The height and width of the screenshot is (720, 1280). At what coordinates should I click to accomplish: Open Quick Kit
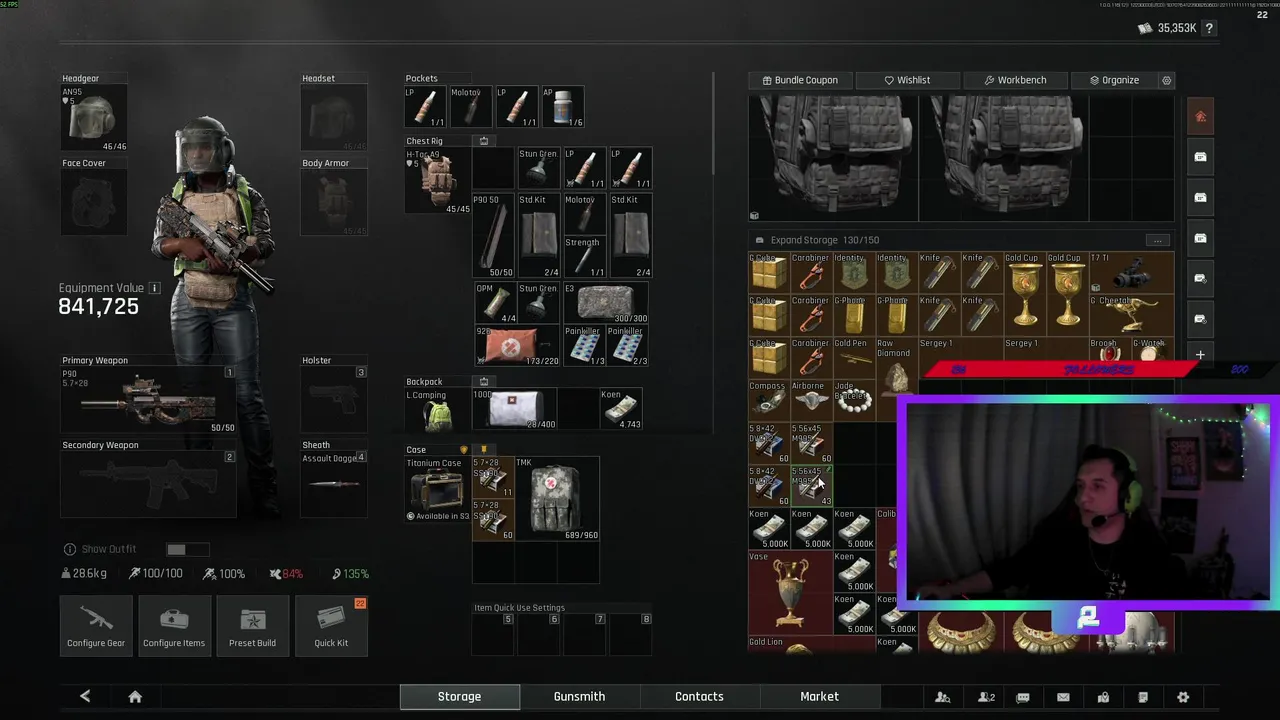pyautogui.click(x=331, y=626)
